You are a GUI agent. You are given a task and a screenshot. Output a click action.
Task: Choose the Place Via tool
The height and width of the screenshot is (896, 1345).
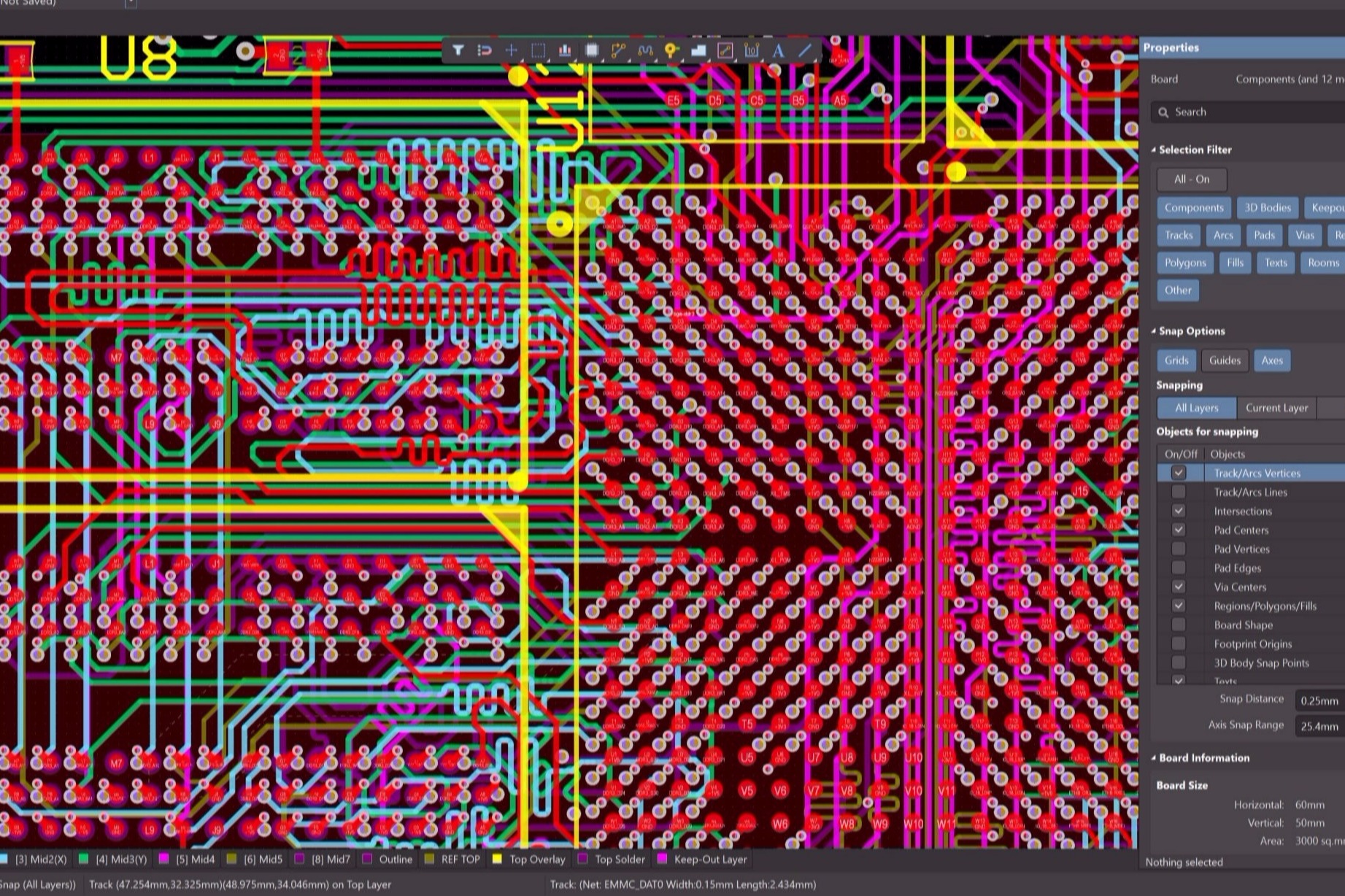click(671, 50)
